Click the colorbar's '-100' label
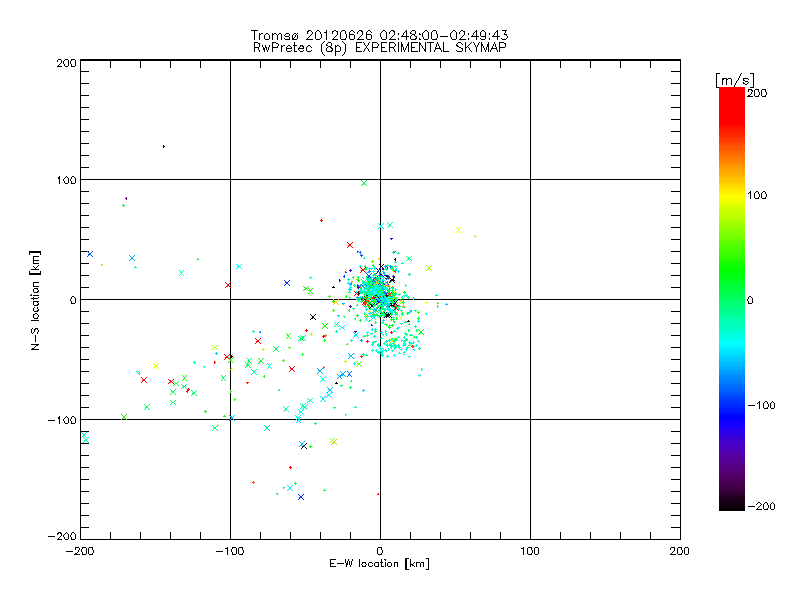The image size is (800, 600). click(761, 405)
